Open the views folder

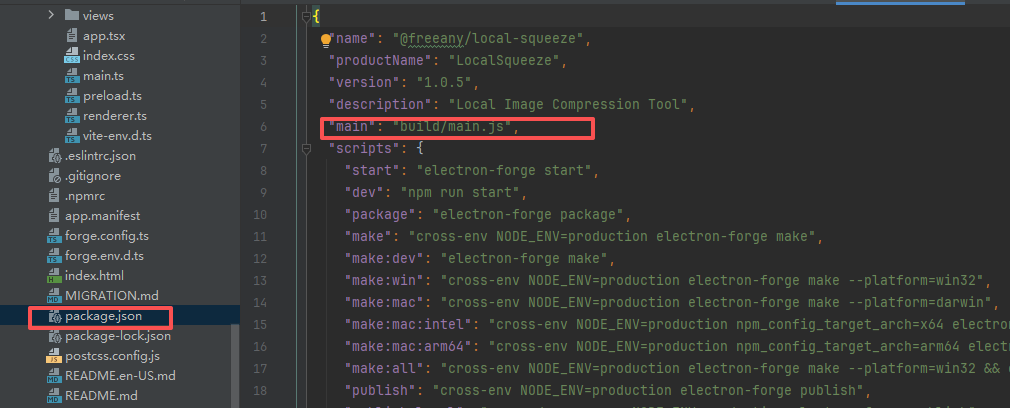98,15
